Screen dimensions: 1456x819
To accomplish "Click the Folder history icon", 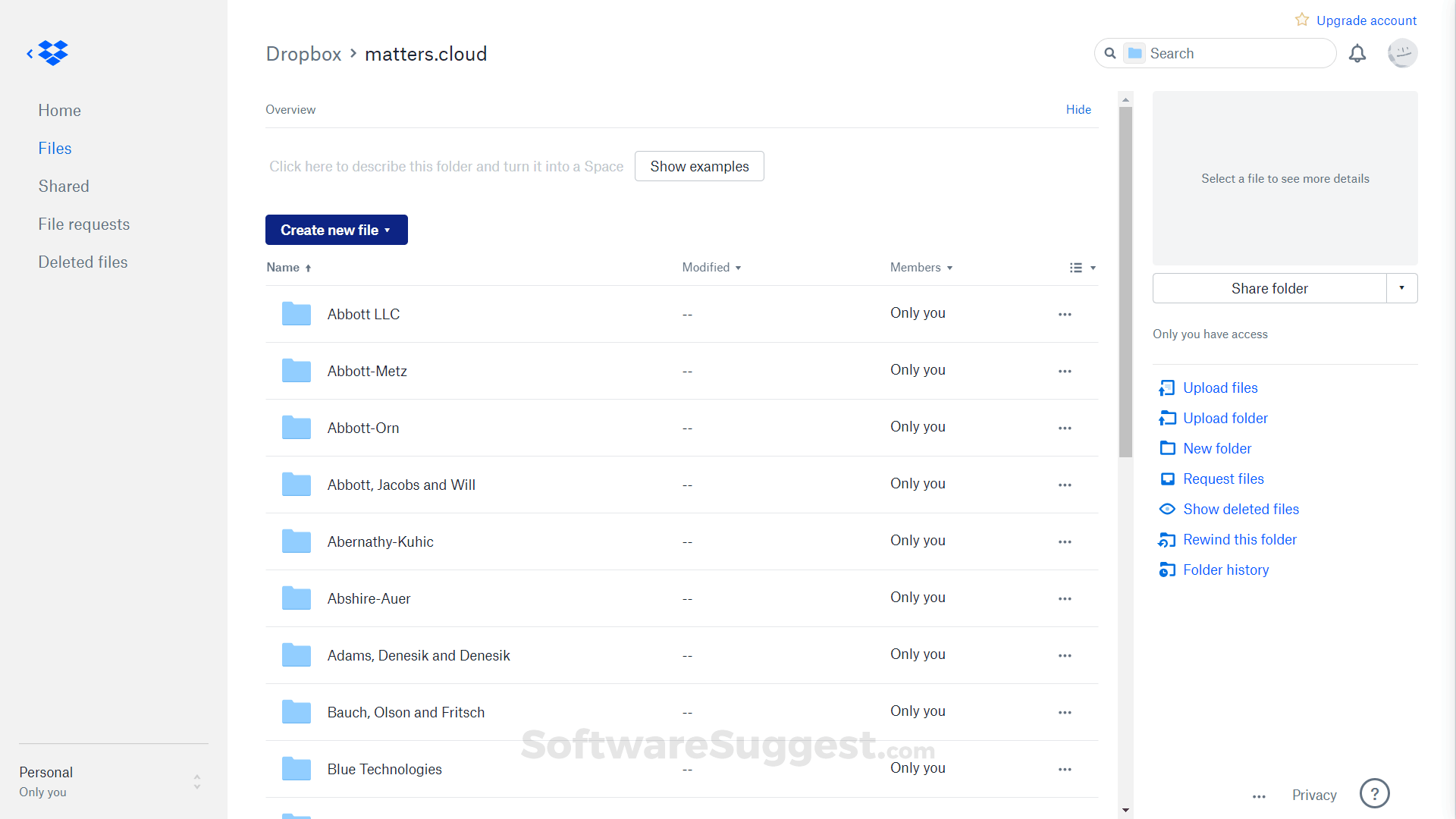I will [x=1166, y=570].
